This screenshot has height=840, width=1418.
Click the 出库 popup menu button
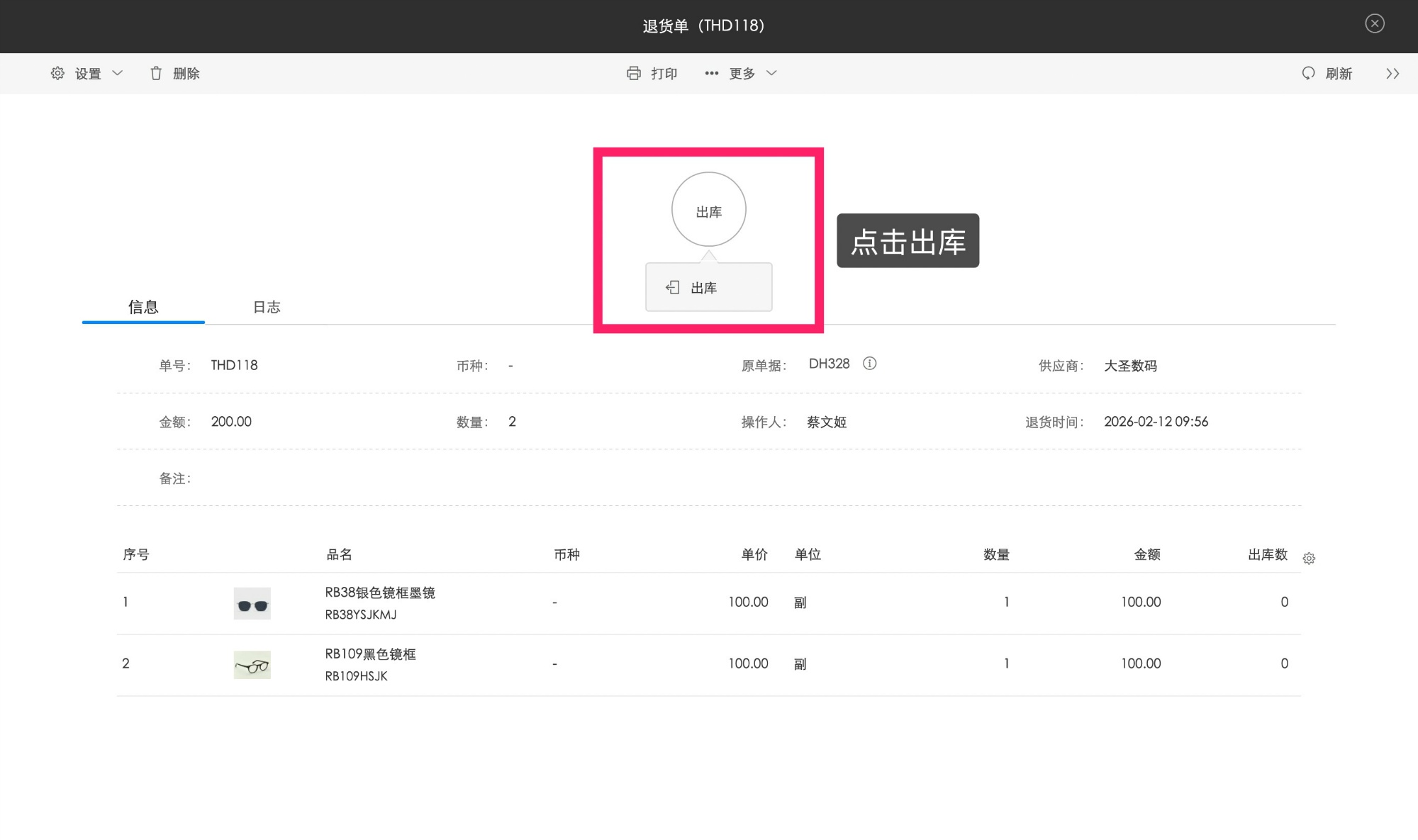coord(708,287)
